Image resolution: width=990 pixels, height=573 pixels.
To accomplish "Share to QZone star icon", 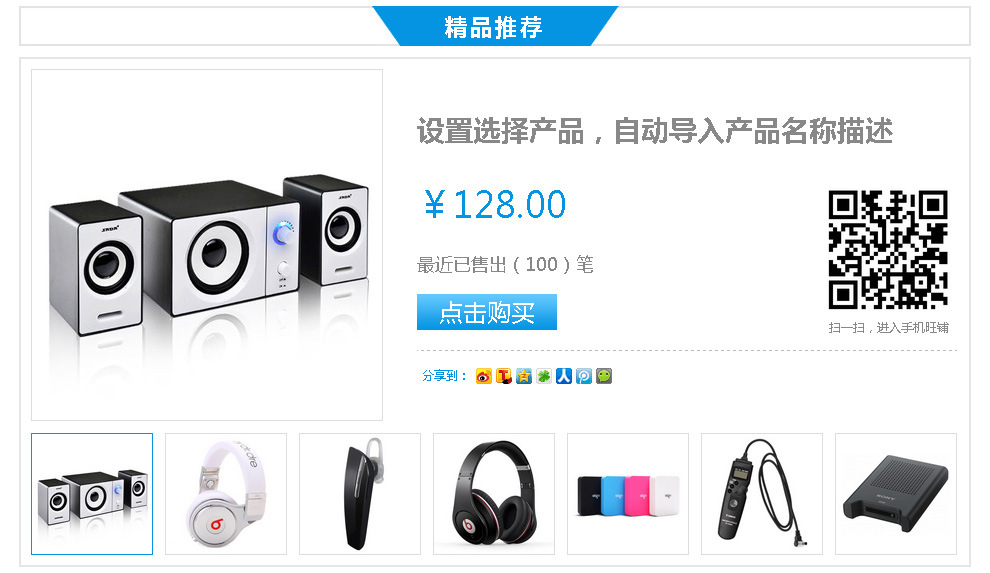I will coord(523,376).
